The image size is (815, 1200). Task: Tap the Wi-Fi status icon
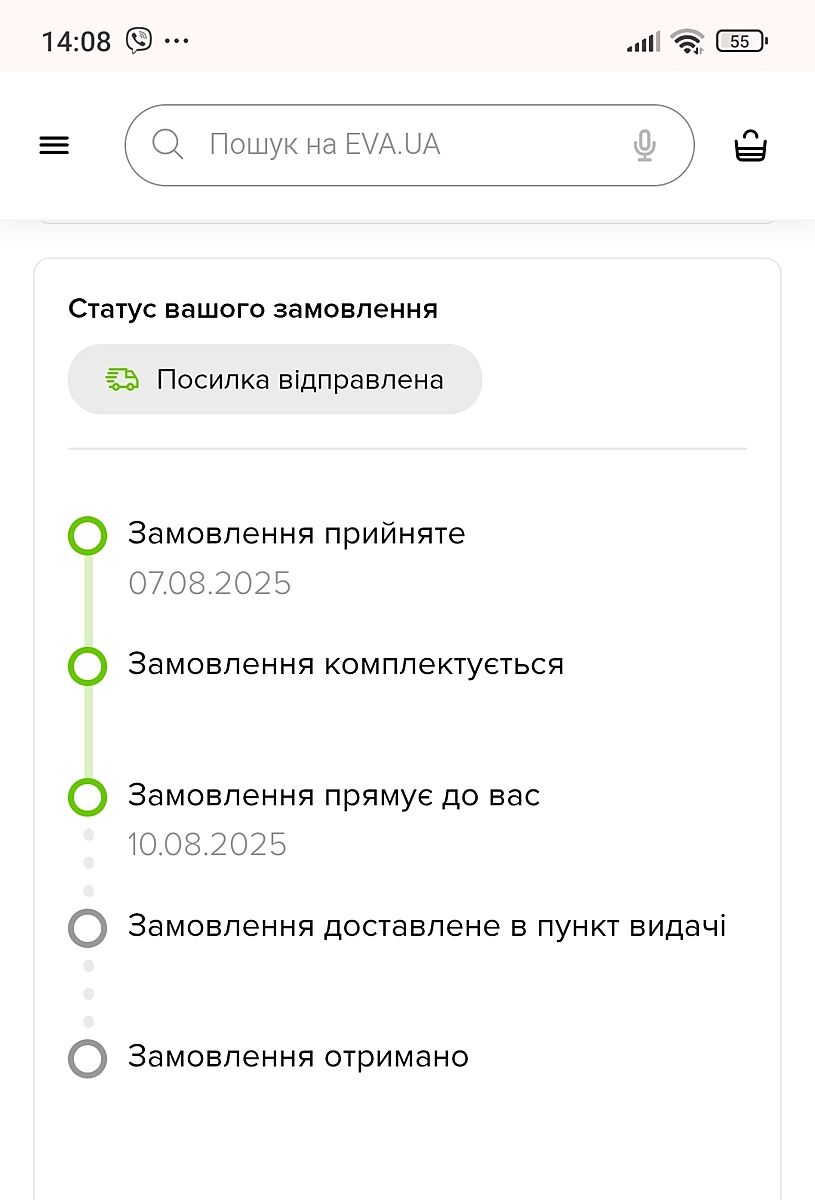click(x=688, y=41)
